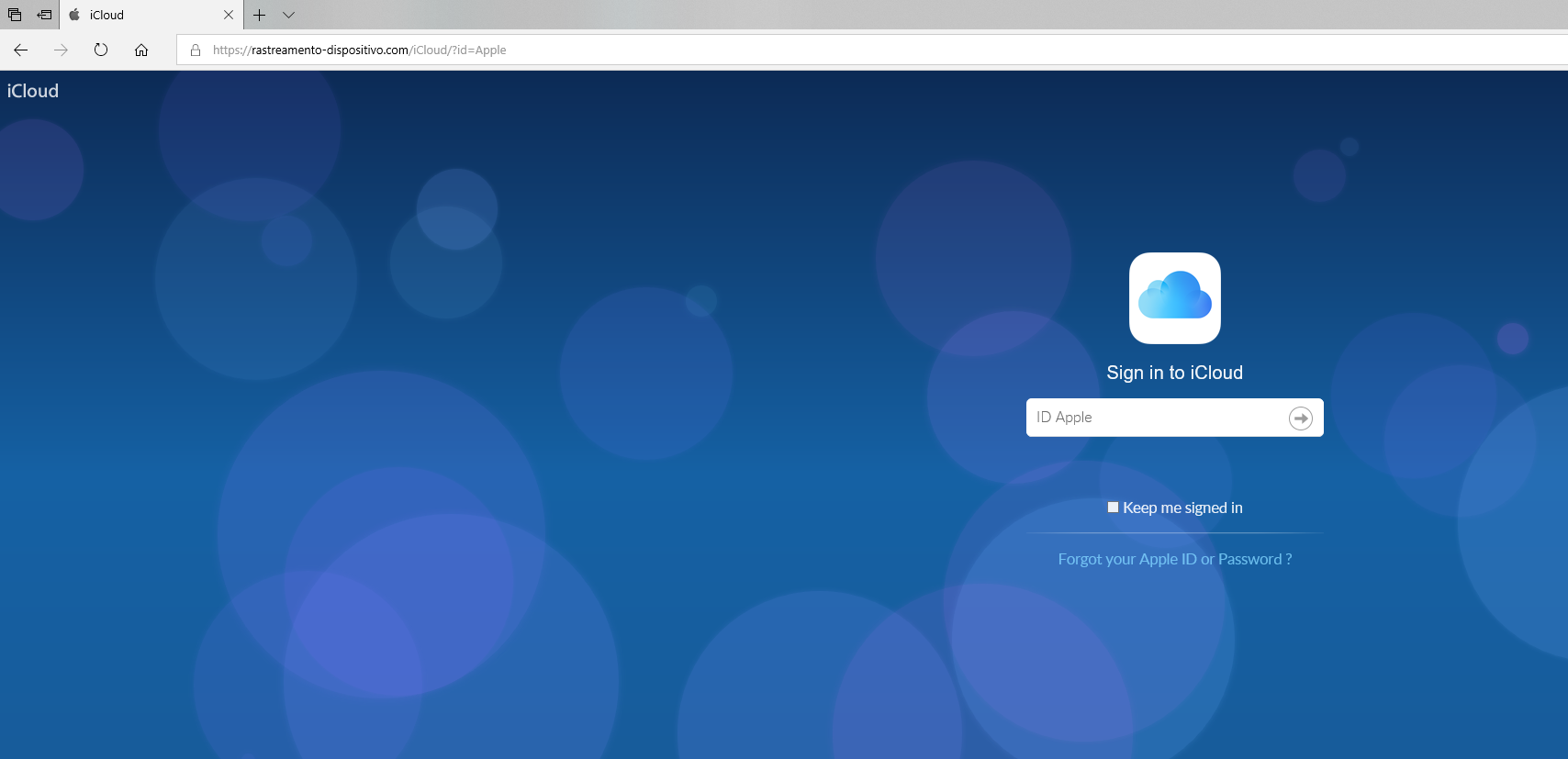Close the iCloud tab
This screenshot has height=759, width=1568.
coord(229,15)
